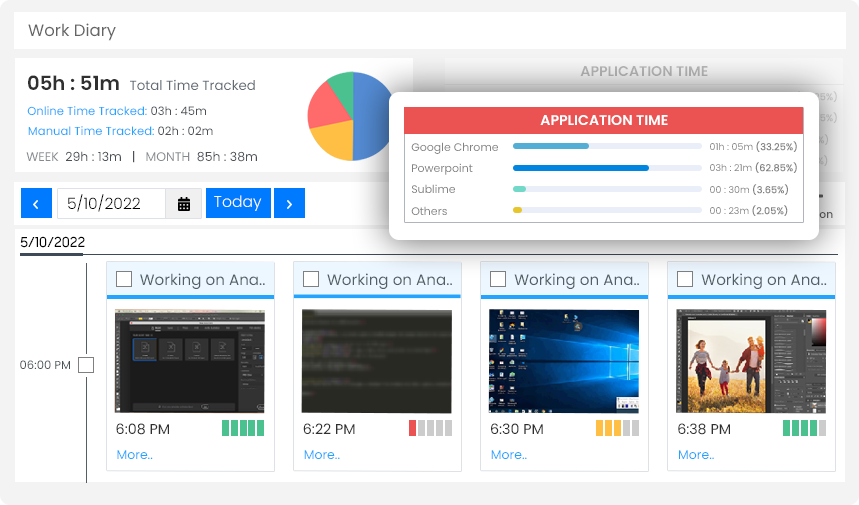Screen dimensions: 859x505
Task: Click red activity bars under 6:22 PM
Action: click(430, 428)
